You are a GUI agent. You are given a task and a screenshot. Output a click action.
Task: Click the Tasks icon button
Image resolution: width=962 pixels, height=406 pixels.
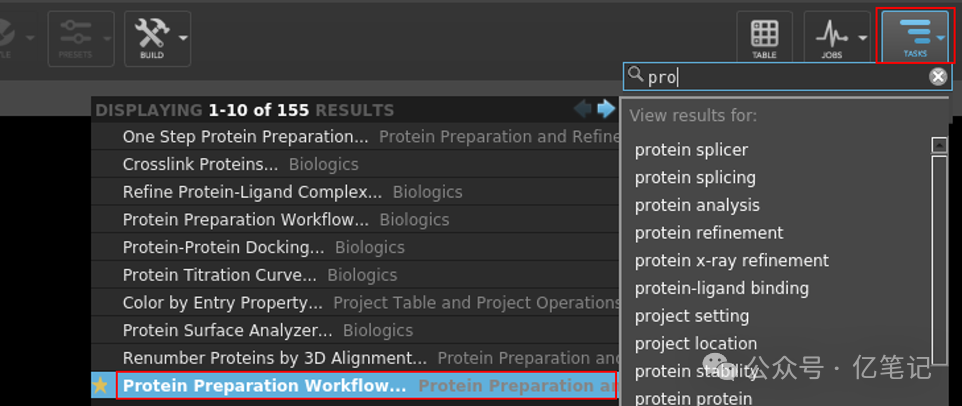pyautogui.click(x=915, y=36)
